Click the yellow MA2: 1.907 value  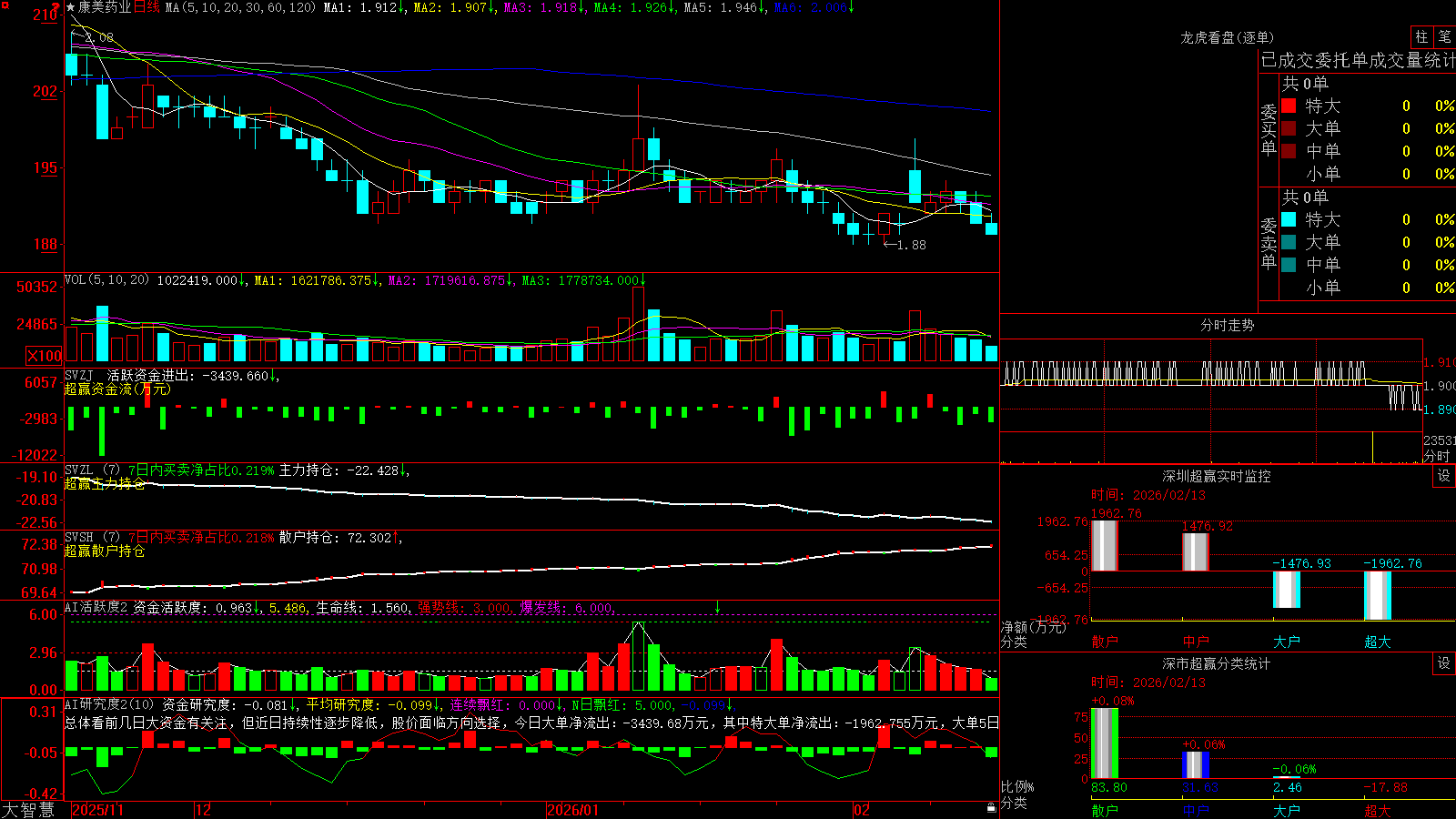coord(454,7)
